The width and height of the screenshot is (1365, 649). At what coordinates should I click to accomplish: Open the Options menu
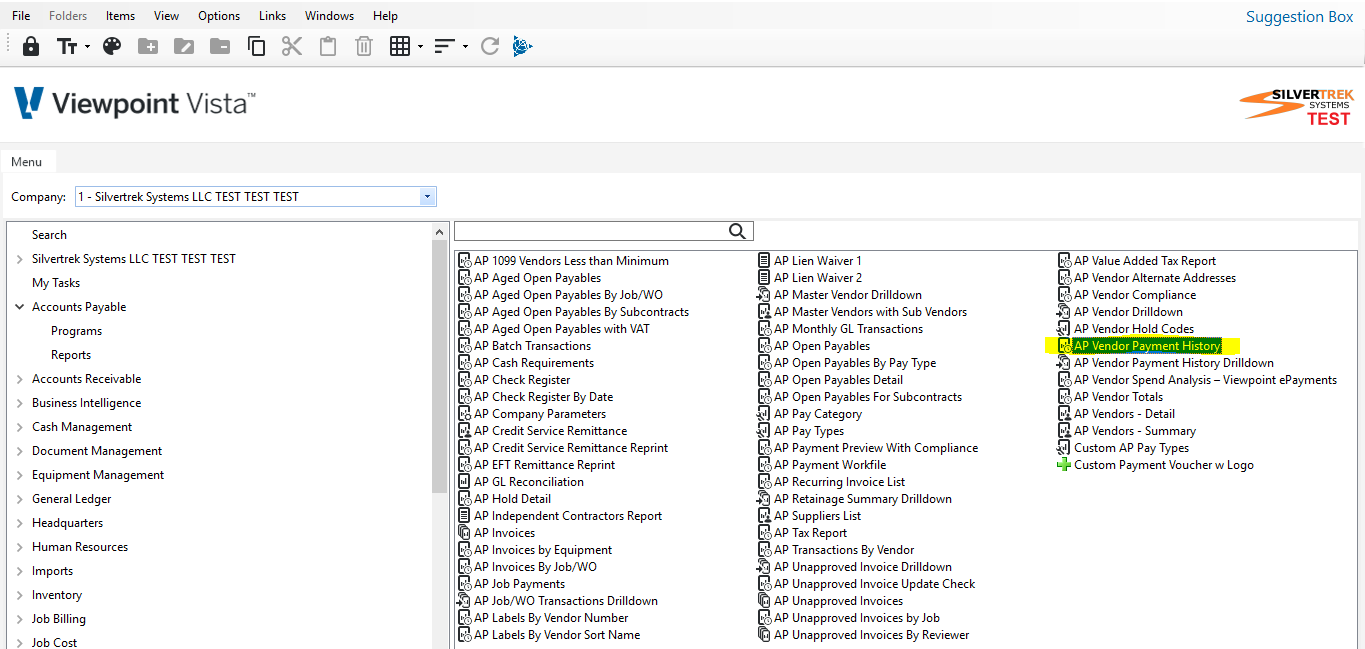pyautogui.click(x=219, y=16)
